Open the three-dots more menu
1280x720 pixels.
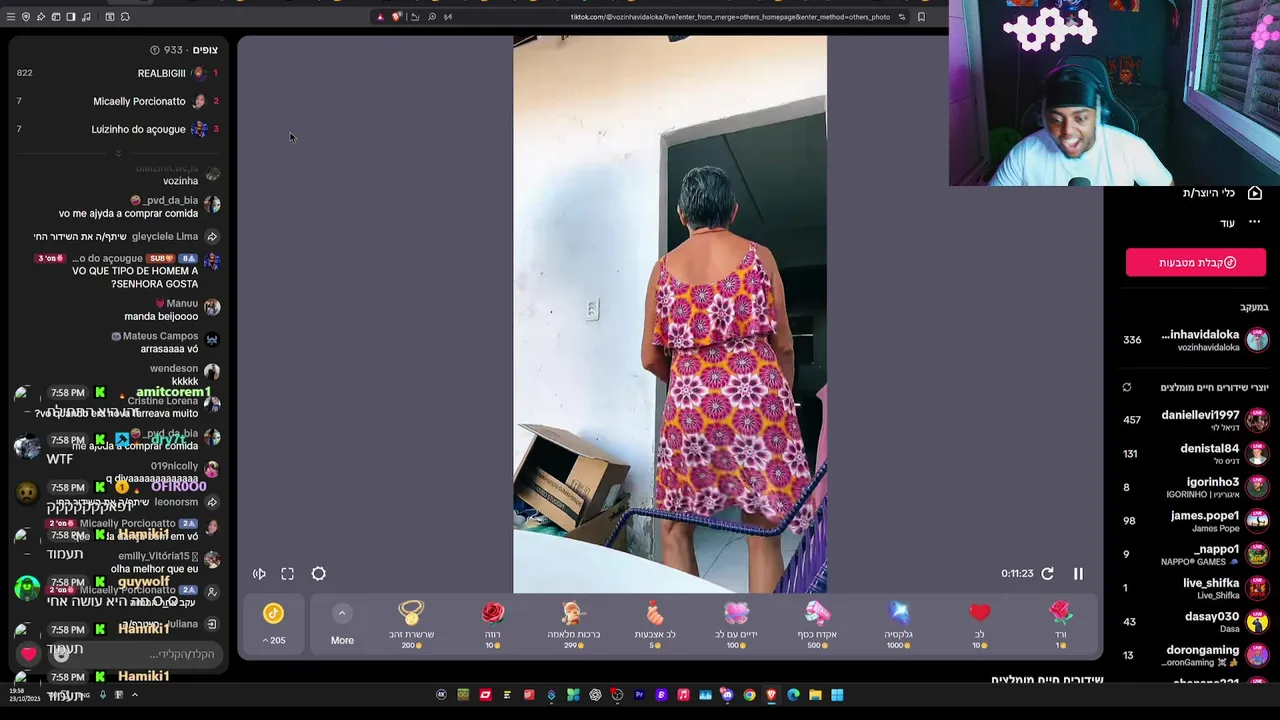coord(1255,222)
